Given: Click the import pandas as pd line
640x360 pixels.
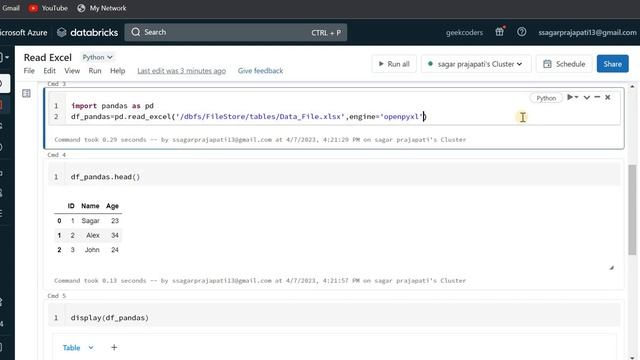Looking at the screenshot, I should (x=112, y=106).
